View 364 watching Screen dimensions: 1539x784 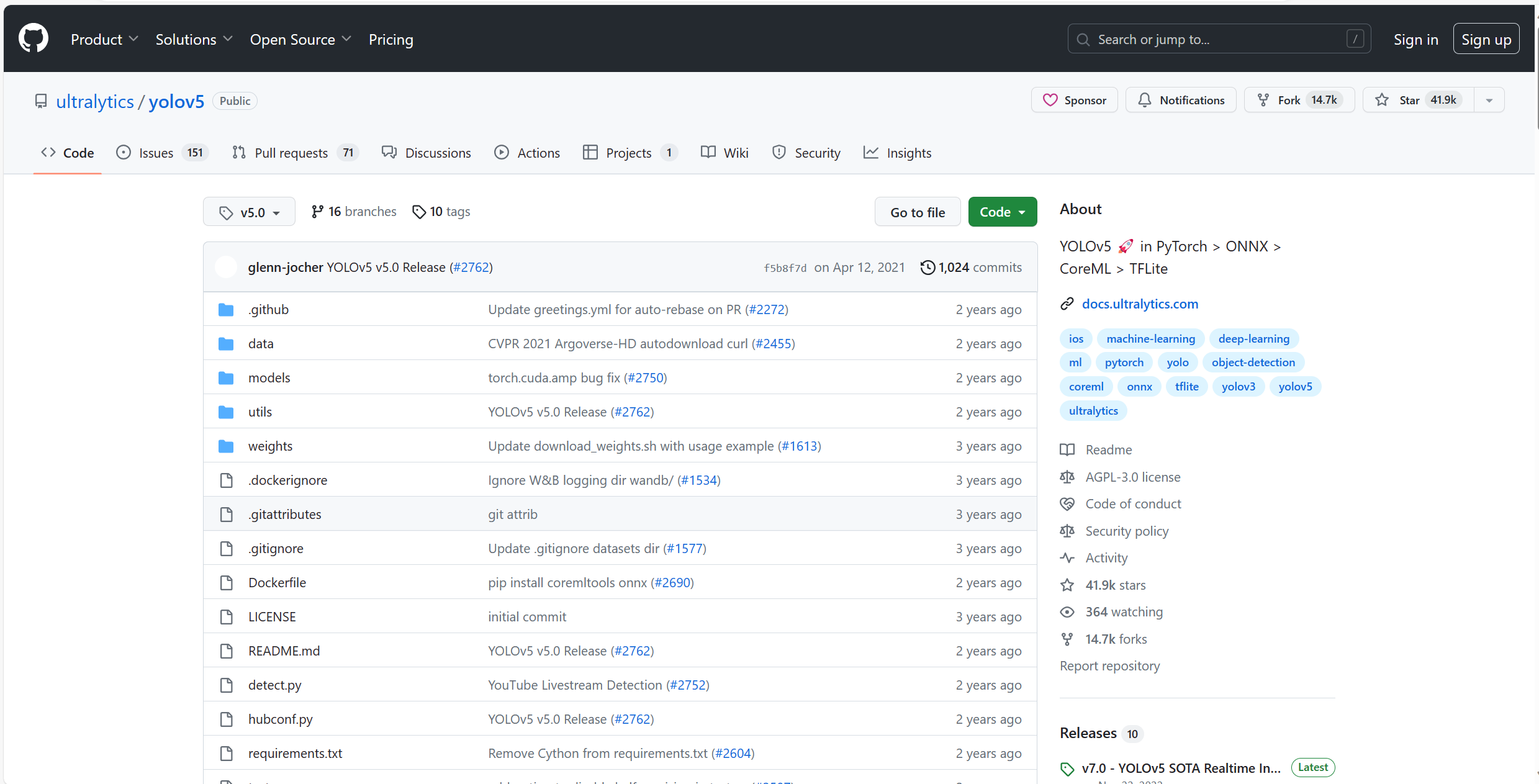[1124, 611]
